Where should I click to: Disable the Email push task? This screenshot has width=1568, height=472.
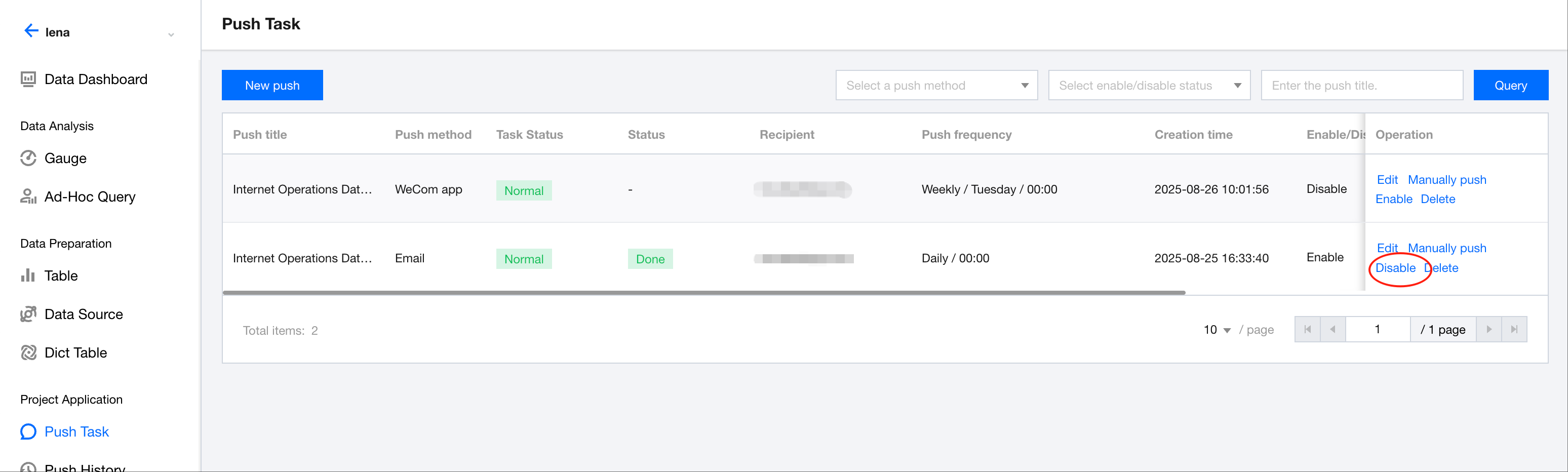1395,268
